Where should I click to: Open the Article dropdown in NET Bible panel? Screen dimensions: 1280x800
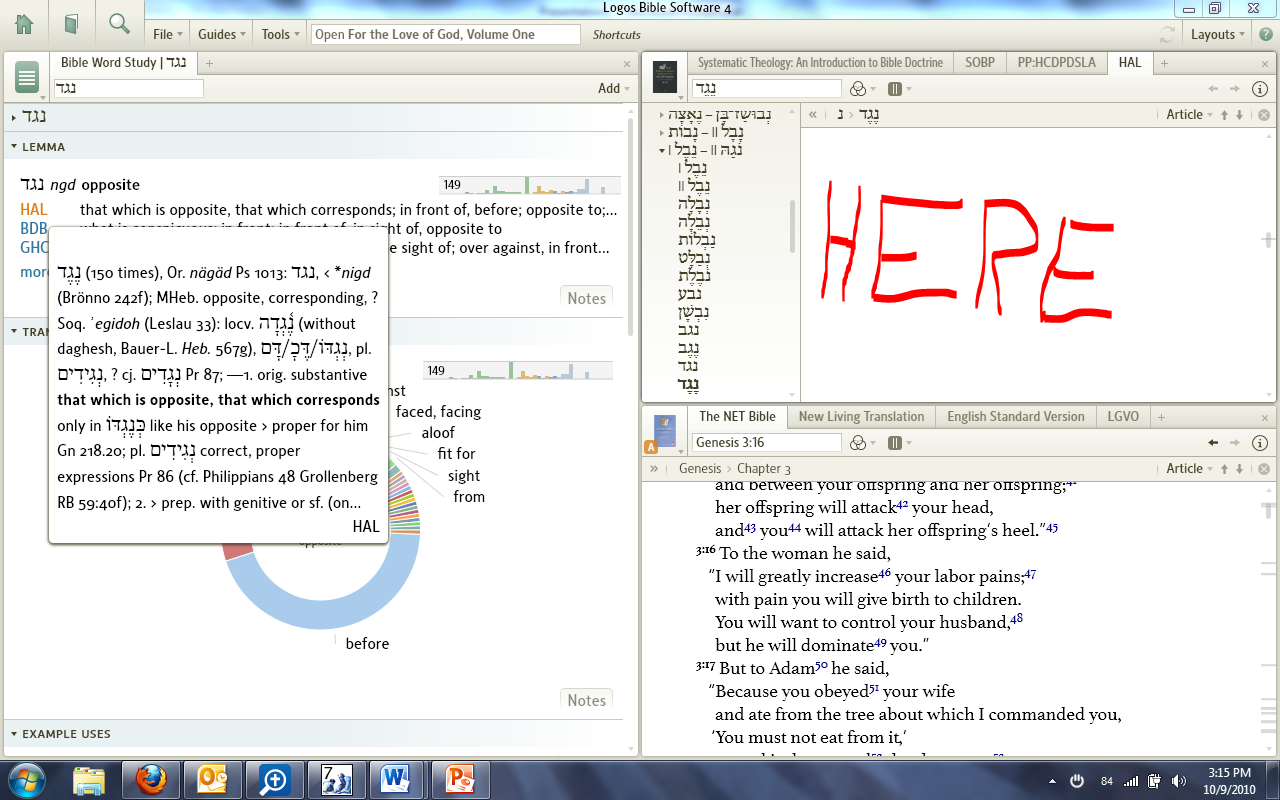pos(1189,468)
